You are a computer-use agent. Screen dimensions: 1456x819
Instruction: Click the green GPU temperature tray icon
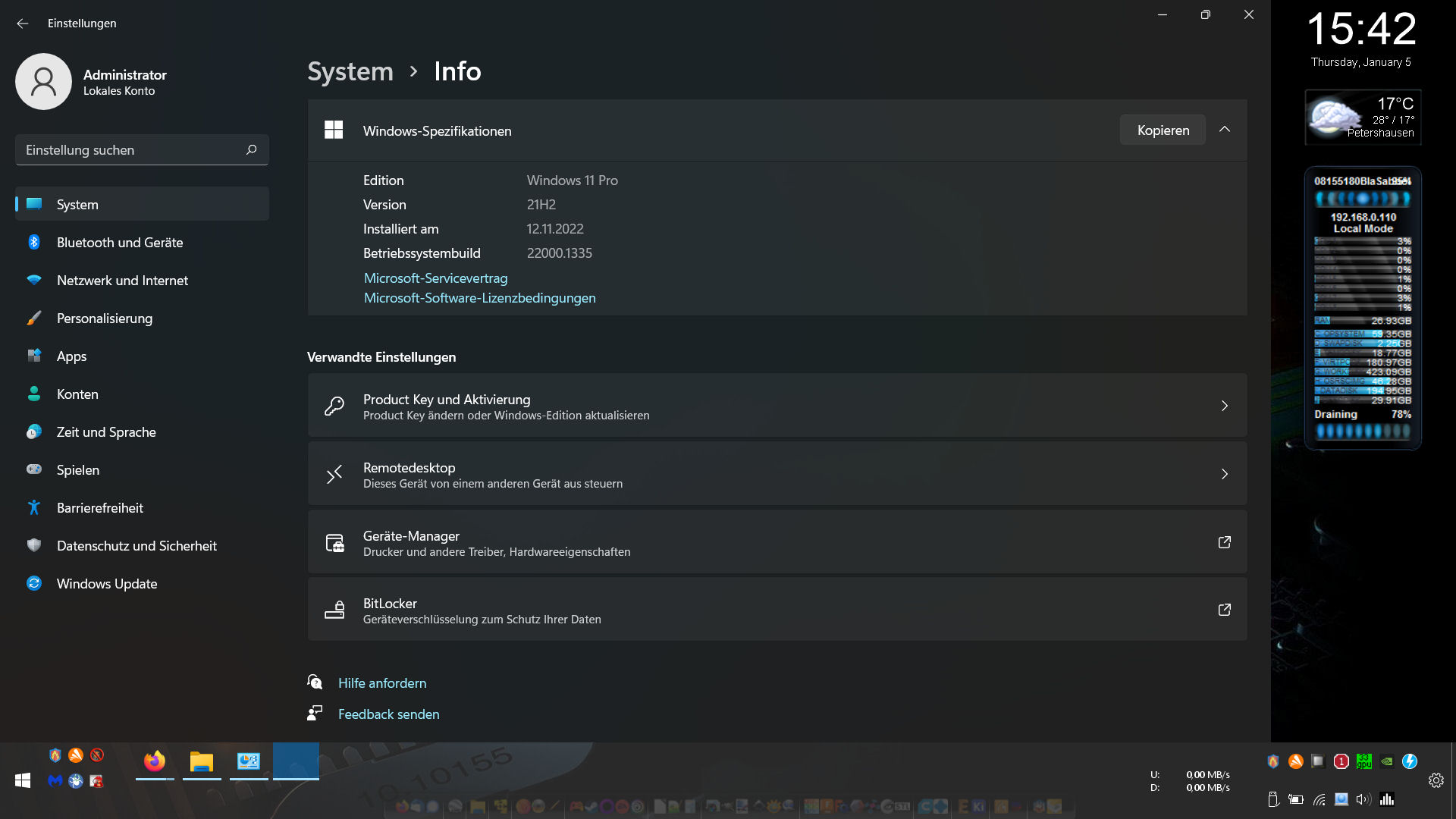click(x=1364, y=761)
